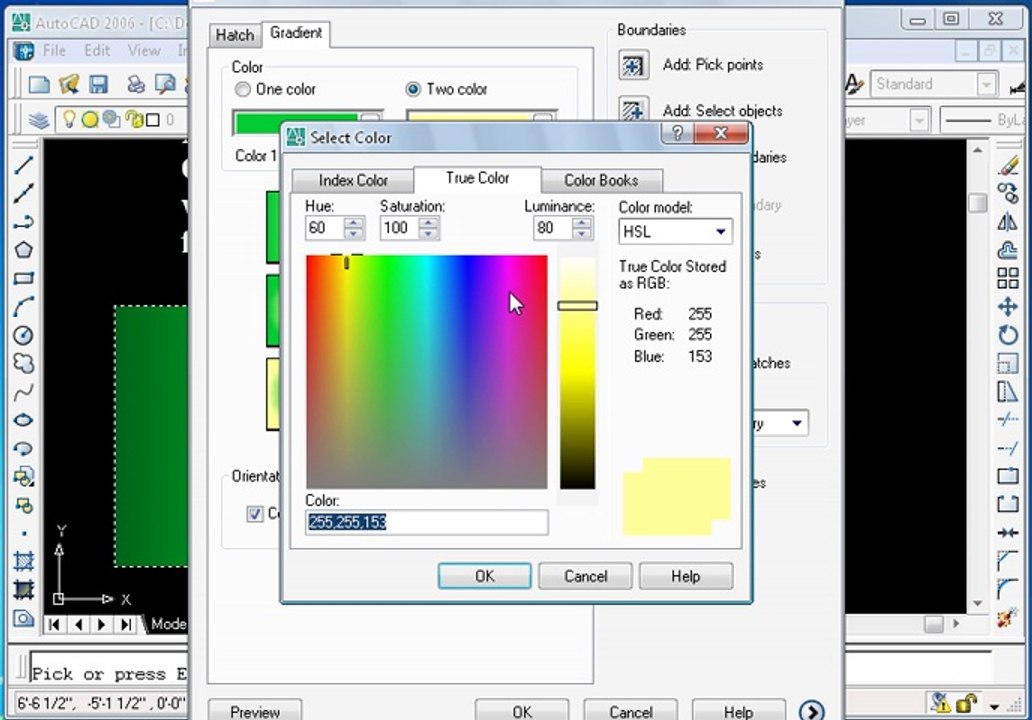
Task: Click the Copy objects tool
Action: pyautogui.click(x=1008, y=194)
